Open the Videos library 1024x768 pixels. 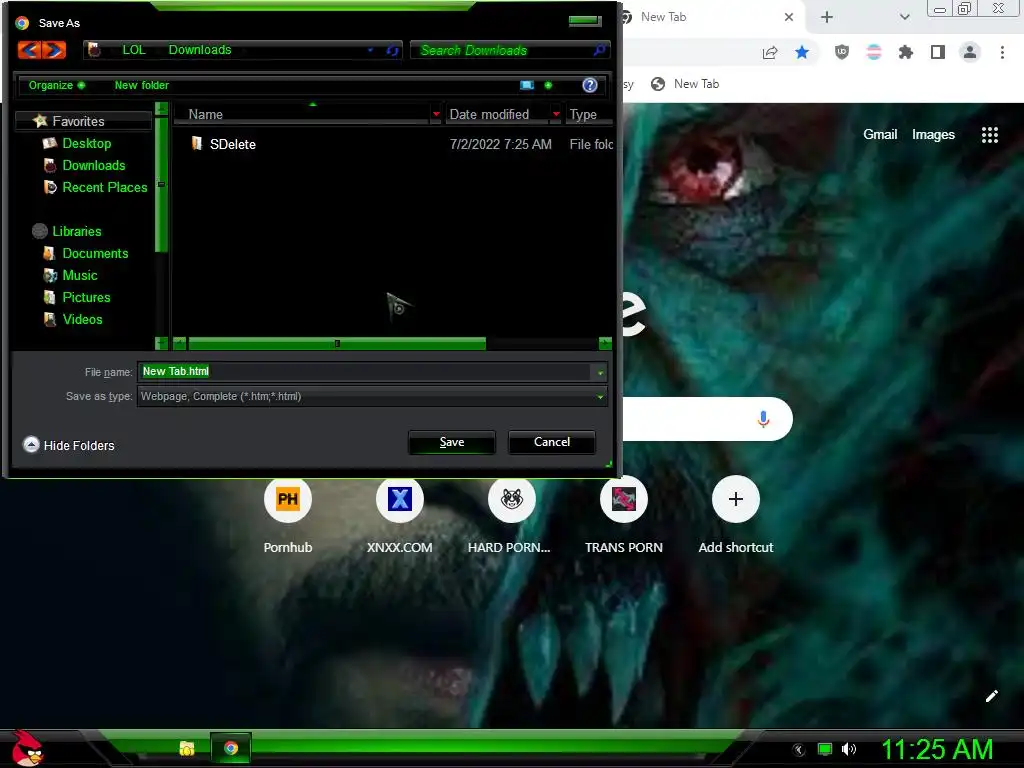[82, 319]
